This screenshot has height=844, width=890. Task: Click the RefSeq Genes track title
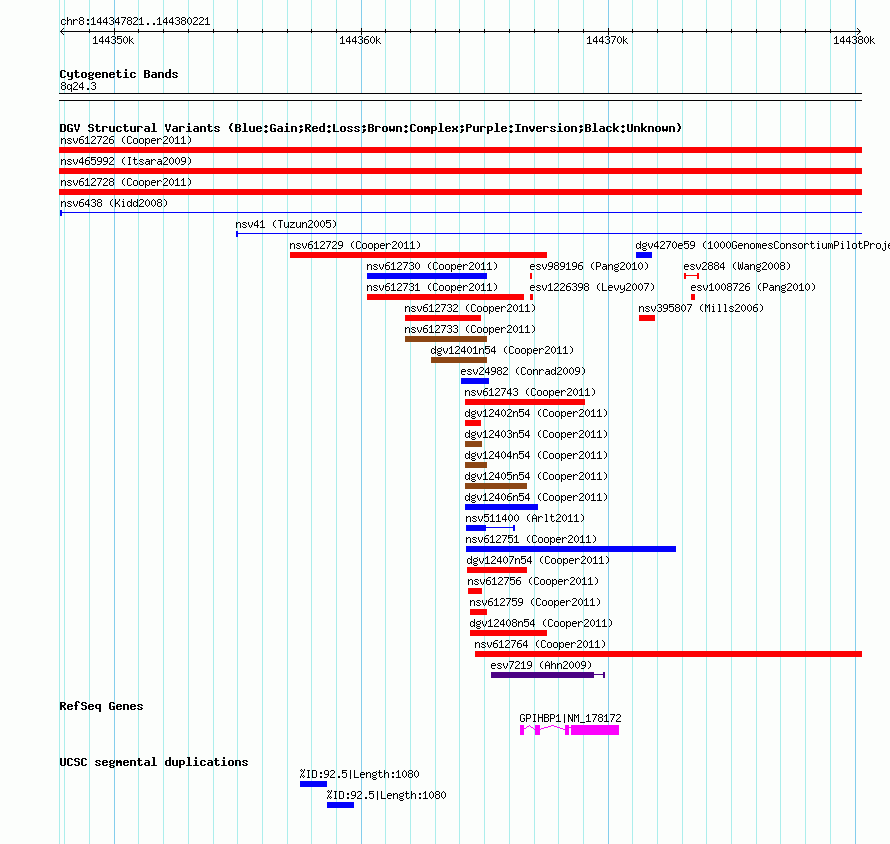(x=102, y=706)
